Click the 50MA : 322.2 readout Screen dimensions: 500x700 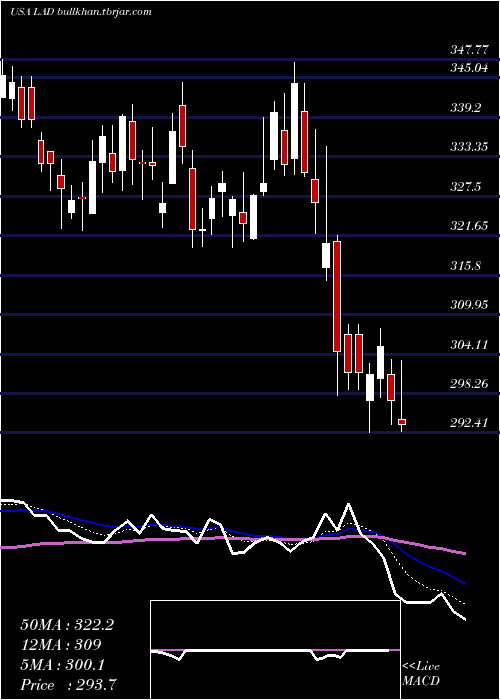(x=67, y=625)
